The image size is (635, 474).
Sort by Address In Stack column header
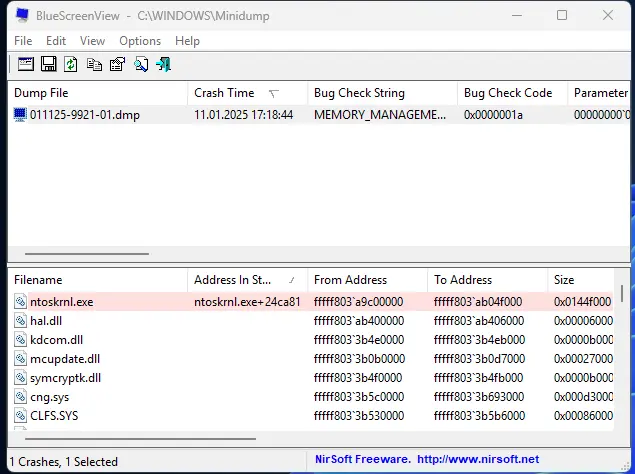point(247,280)
